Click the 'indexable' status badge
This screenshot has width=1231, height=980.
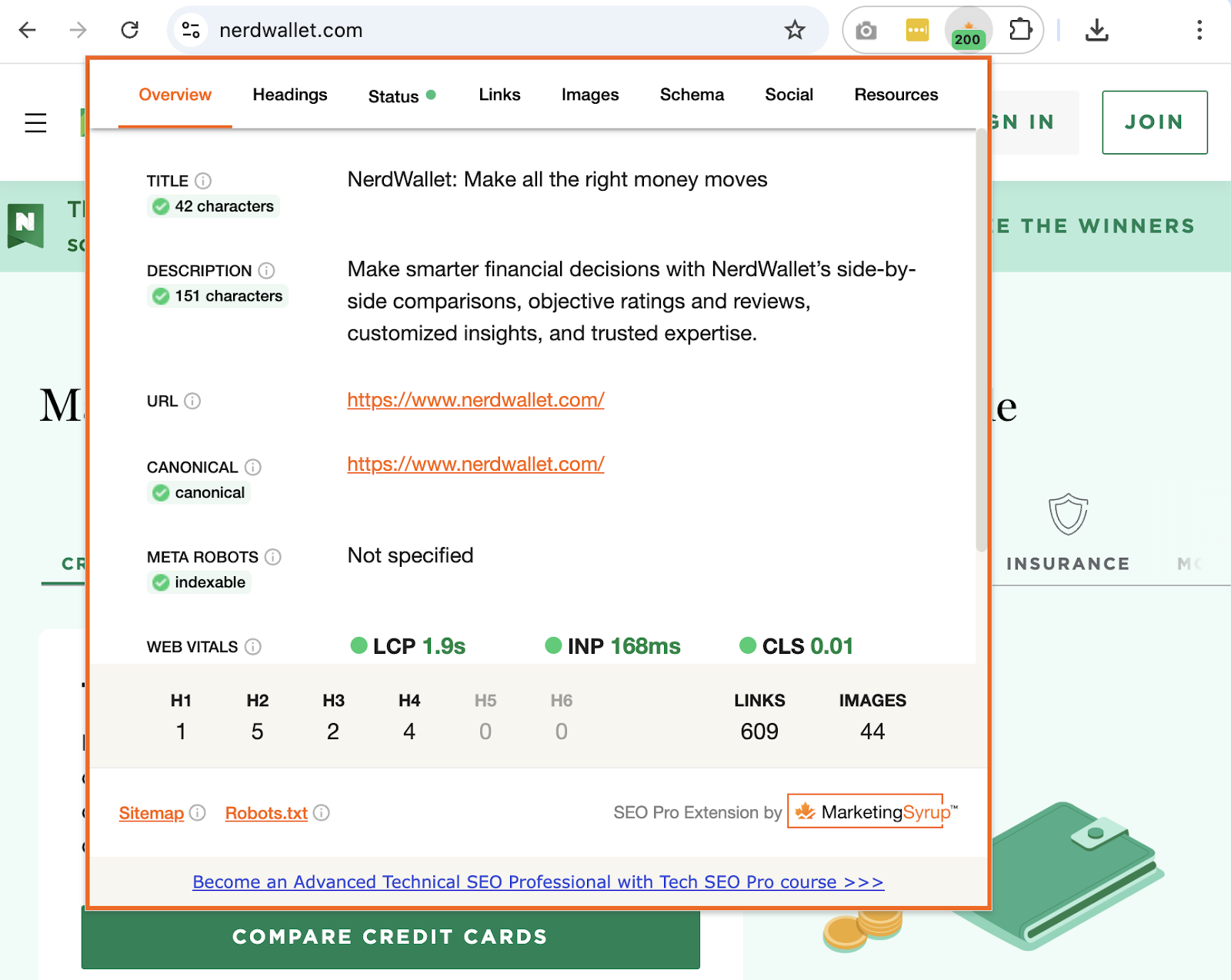pos(199,582)
